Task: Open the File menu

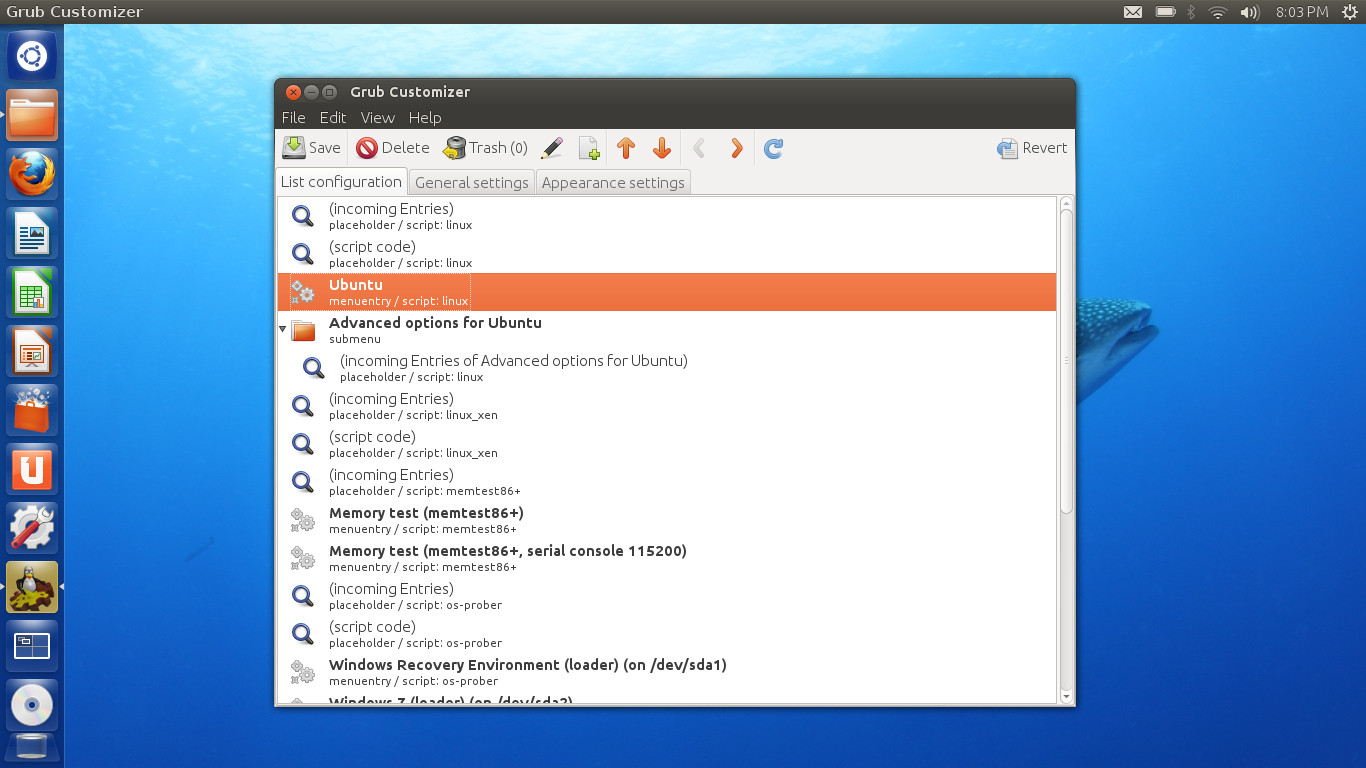Action: (x=294, y=117)
